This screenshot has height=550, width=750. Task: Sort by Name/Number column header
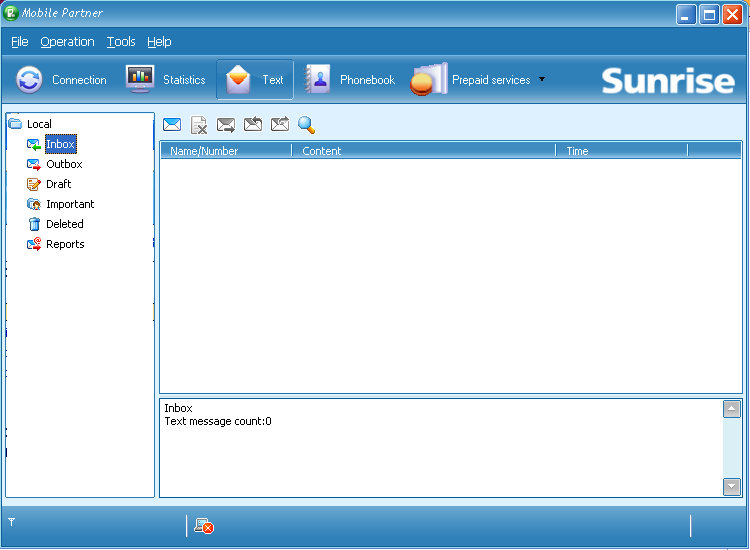pos(226,151)
